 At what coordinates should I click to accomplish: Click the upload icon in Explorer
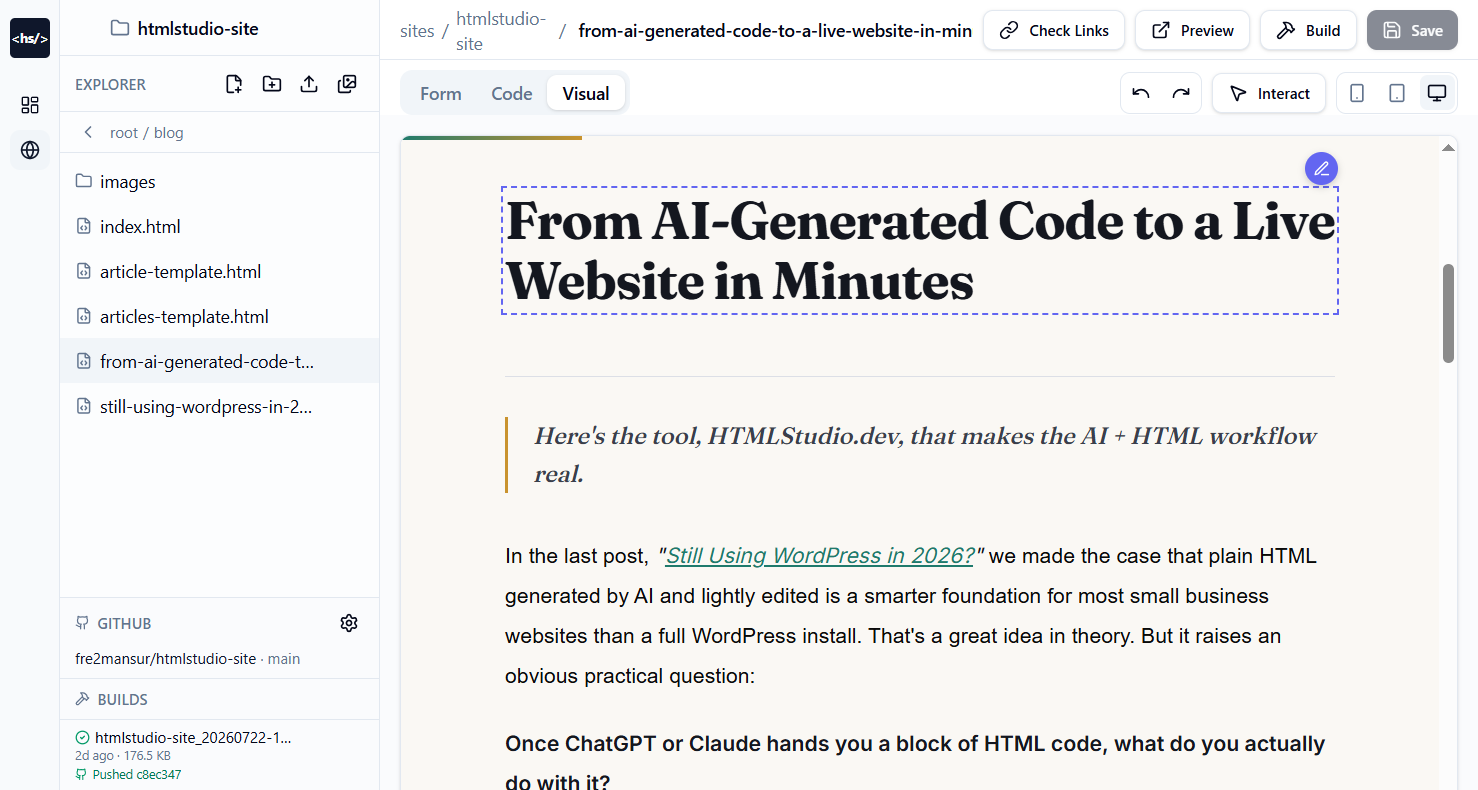click(x=309, y=84)
